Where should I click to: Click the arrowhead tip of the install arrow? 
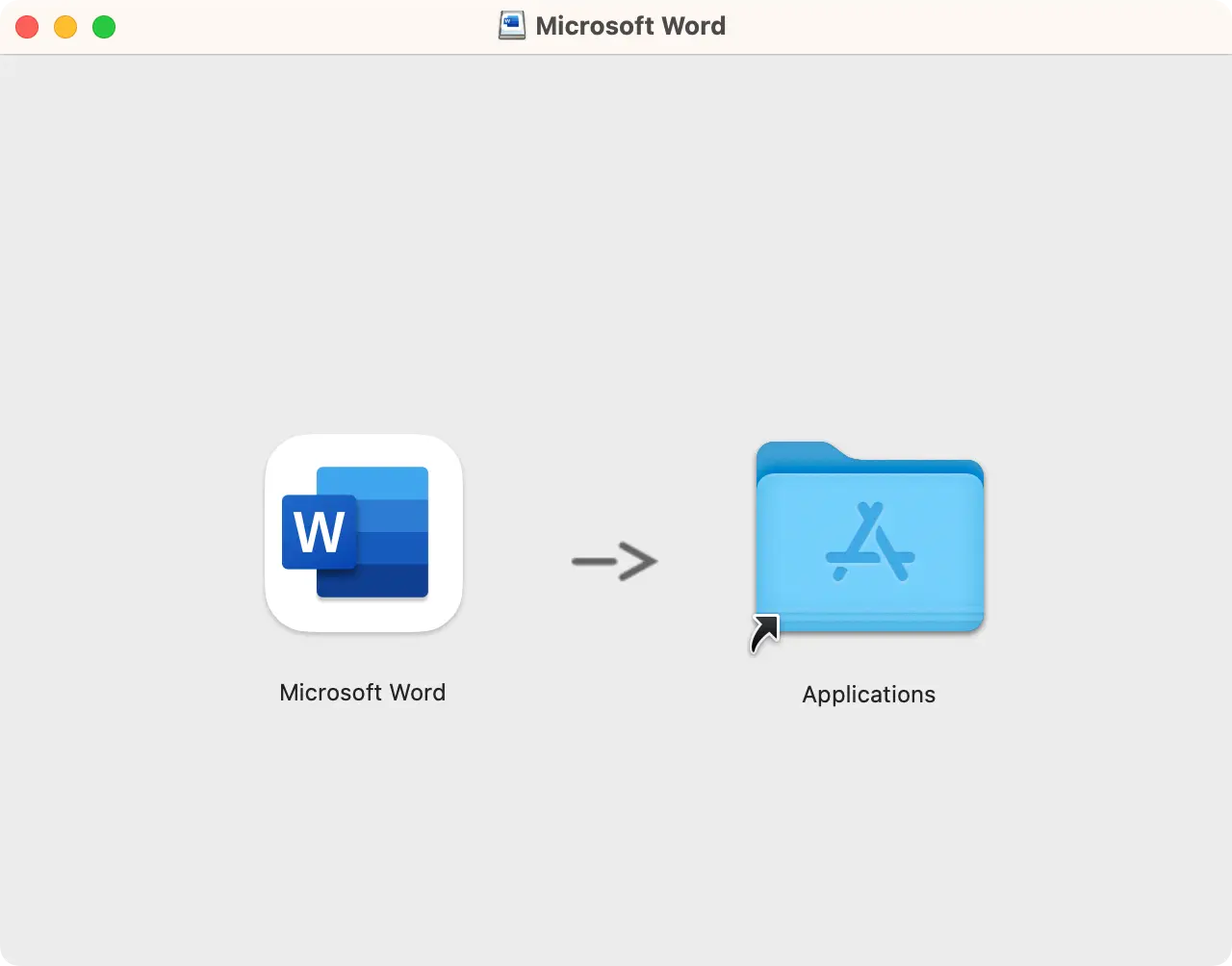pyautogui.click(x=654, y=561)
